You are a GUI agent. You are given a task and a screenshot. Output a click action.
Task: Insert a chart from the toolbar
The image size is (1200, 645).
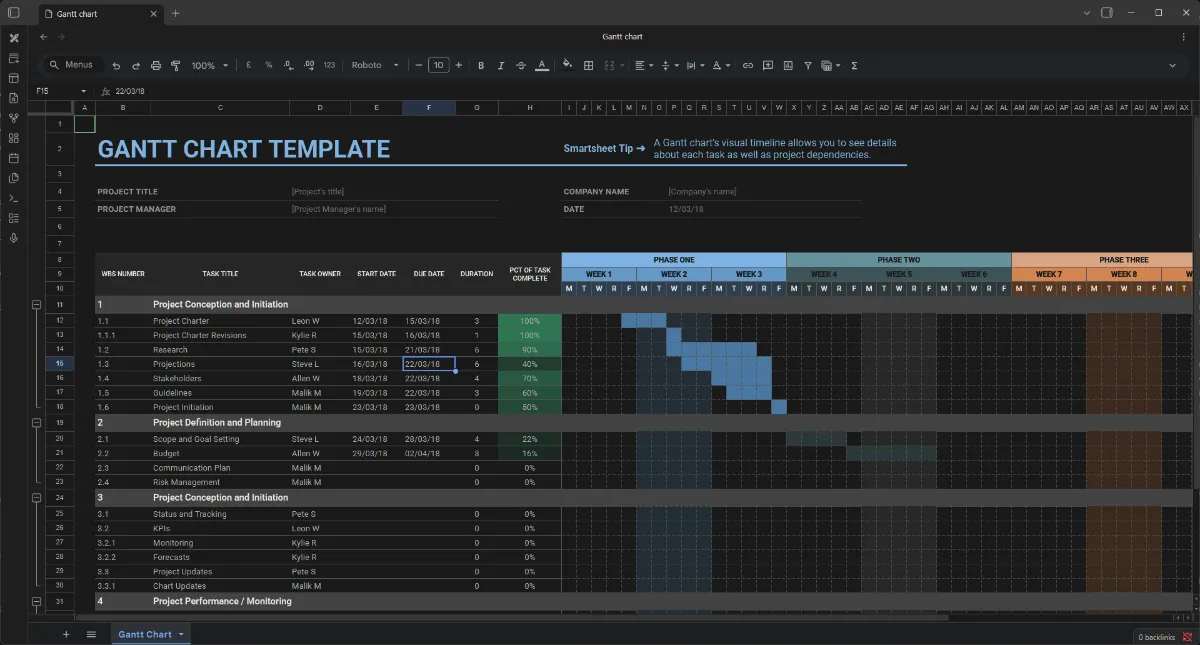tap(788, 65)
